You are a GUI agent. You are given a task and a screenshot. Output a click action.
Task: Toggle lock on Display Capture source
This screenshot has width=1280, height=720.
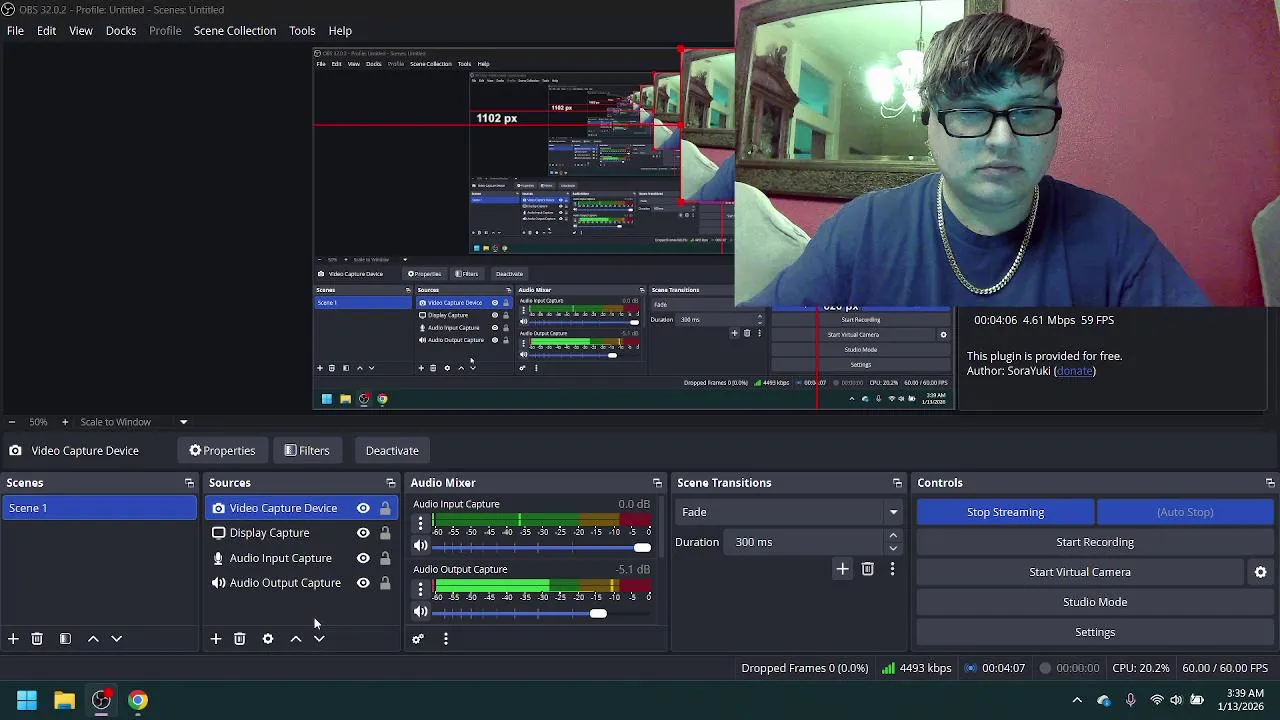[x=385, y=533]
